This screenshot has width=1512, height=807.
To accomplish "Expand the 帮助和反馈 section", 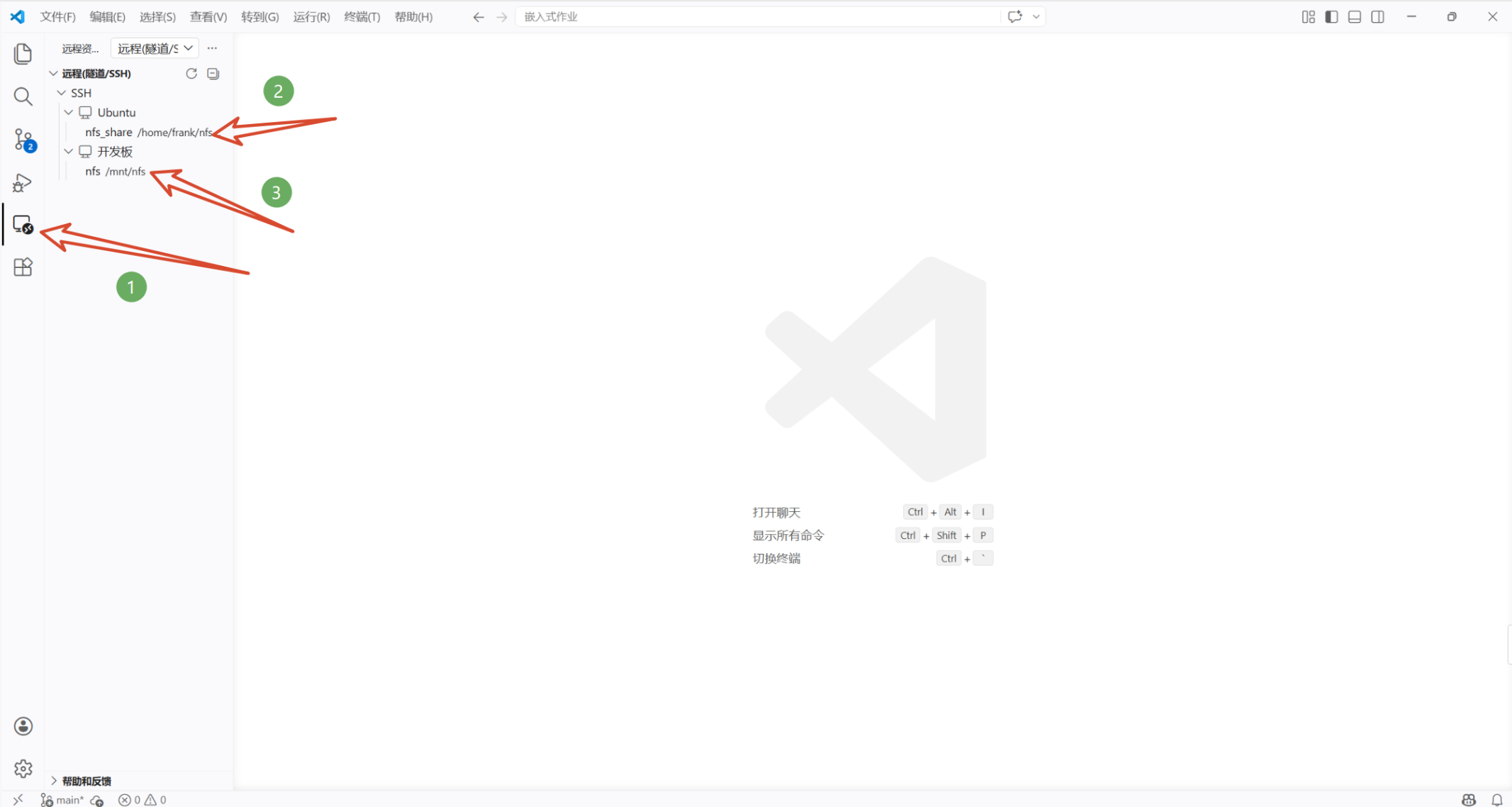I will click(x=86, y=781).
